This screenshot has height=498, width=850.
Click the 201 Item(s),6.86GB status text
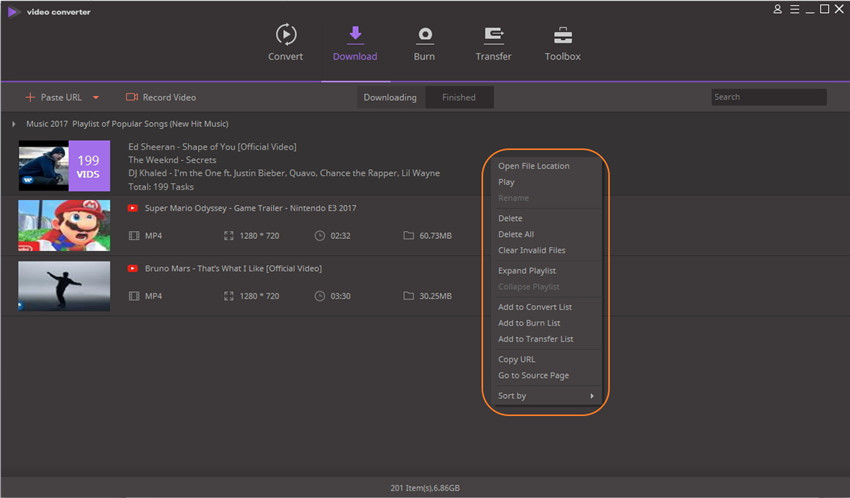click(425, 488)
